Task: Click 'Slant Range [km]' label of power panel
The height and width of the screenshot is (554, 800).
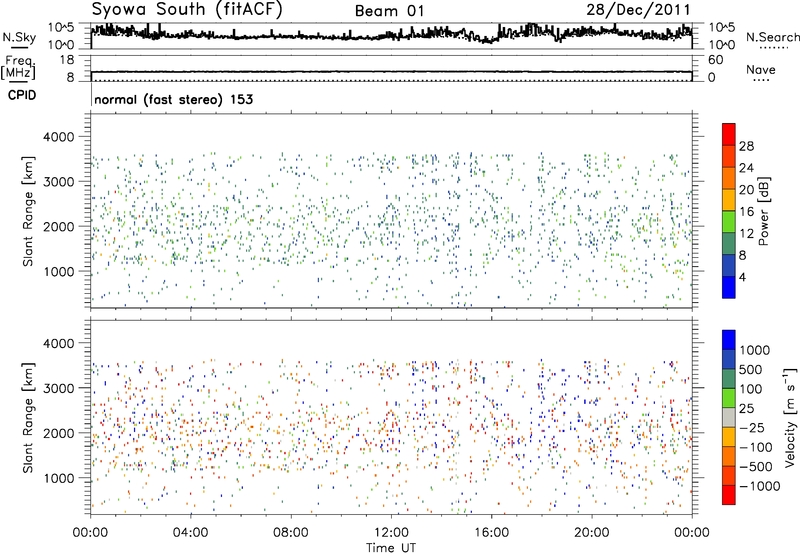Action: pos(28,211)
